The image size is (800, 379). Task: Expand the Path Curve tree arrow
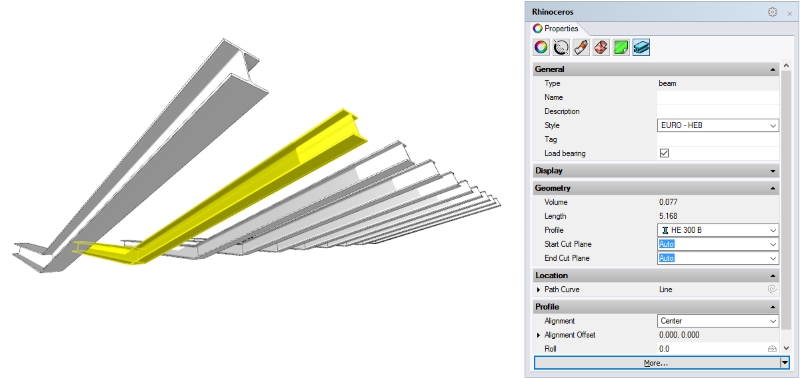point(538,290)
